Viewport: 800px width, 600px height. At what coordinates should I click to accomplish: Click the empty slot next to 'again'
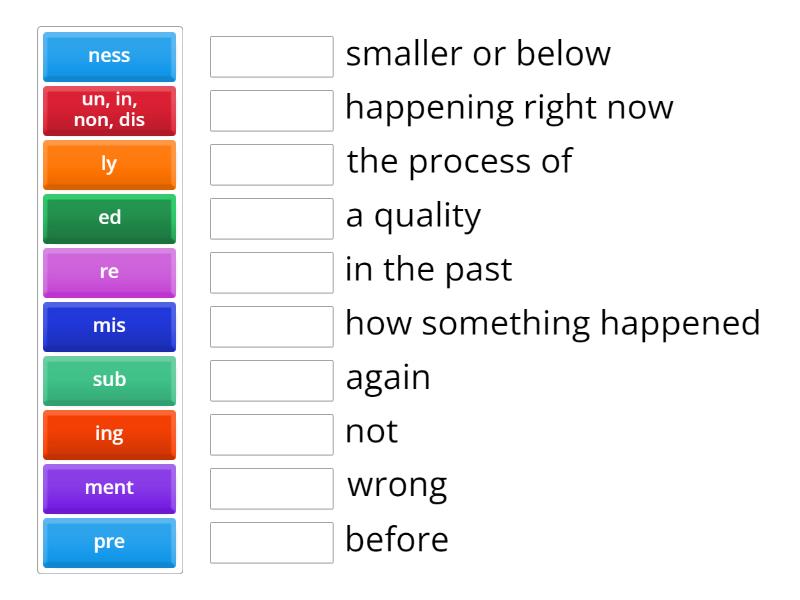click(x=272, y=380)
